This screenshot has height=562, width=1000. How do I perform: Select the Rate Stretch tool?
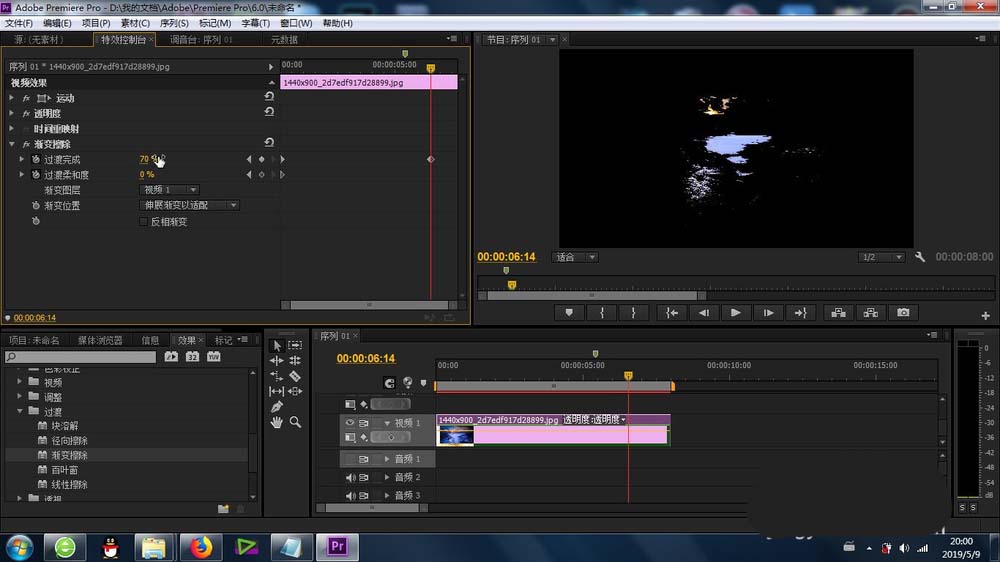tap(276, 376)
